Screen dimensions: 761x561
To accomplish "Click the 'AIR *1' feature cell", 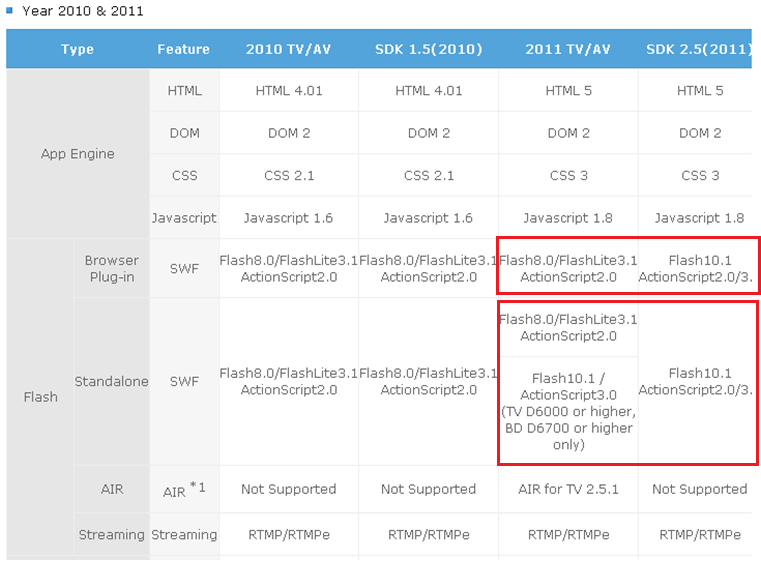I will click(x=184, y=489).
